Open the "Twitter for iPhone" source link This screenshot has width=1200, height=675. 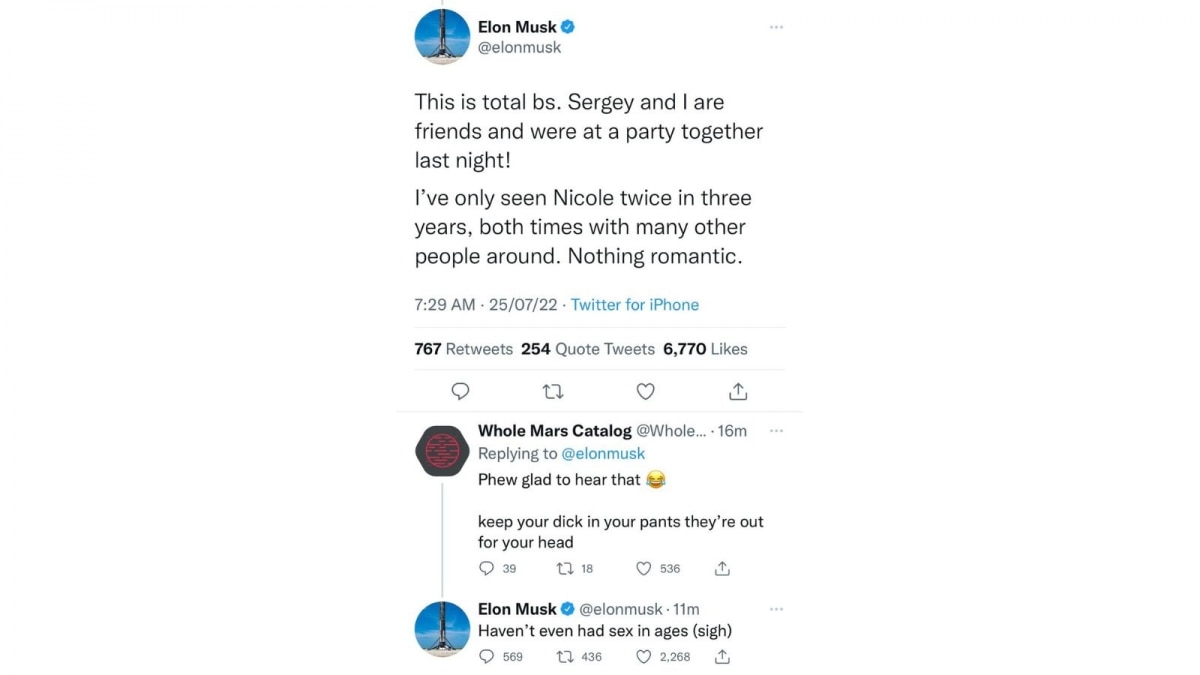635,305
